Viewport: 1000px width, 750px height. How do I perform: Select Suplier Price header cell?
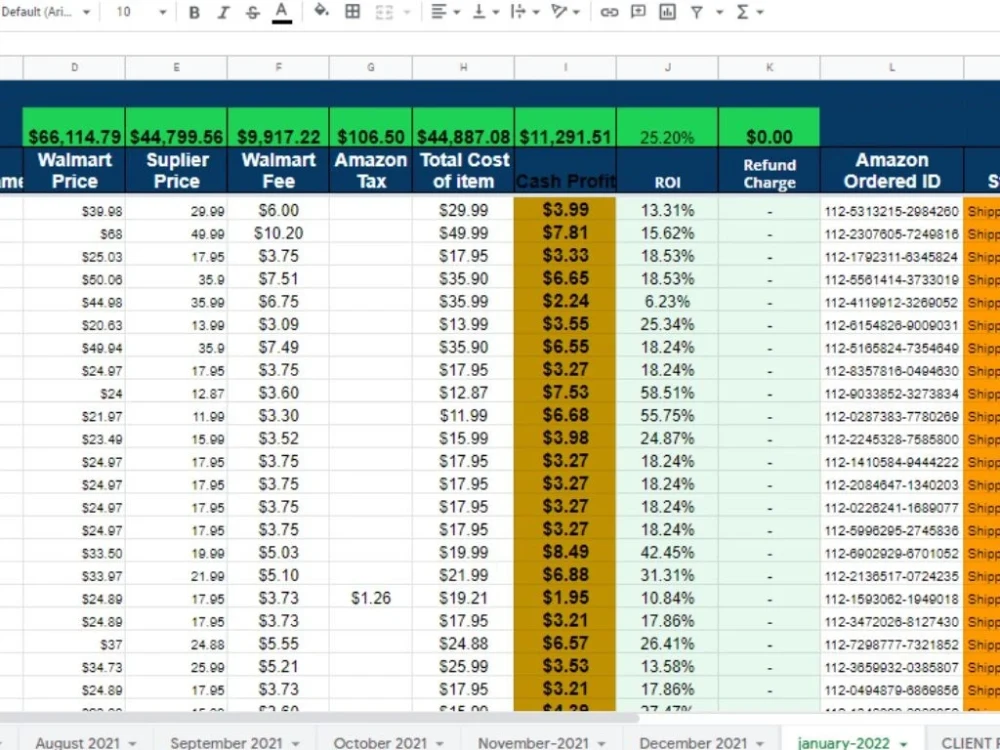[176, 170]
